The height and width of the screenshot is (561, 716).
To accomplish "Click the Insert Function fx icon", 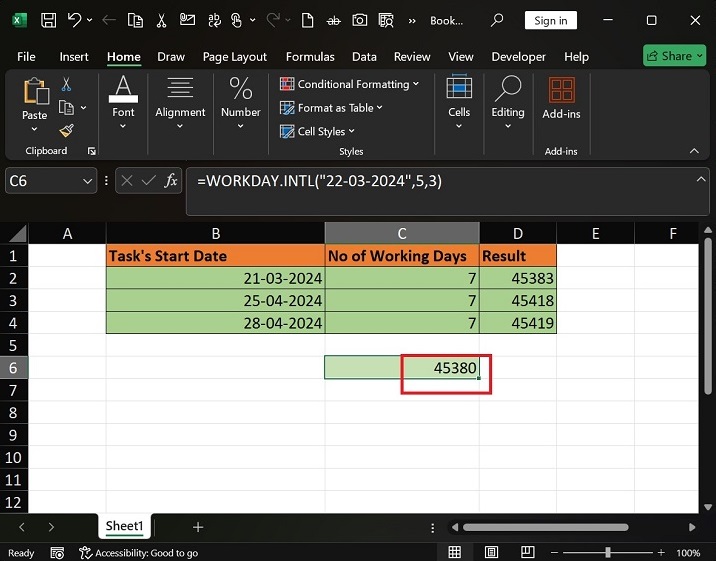I will click(x=171, y=181).
